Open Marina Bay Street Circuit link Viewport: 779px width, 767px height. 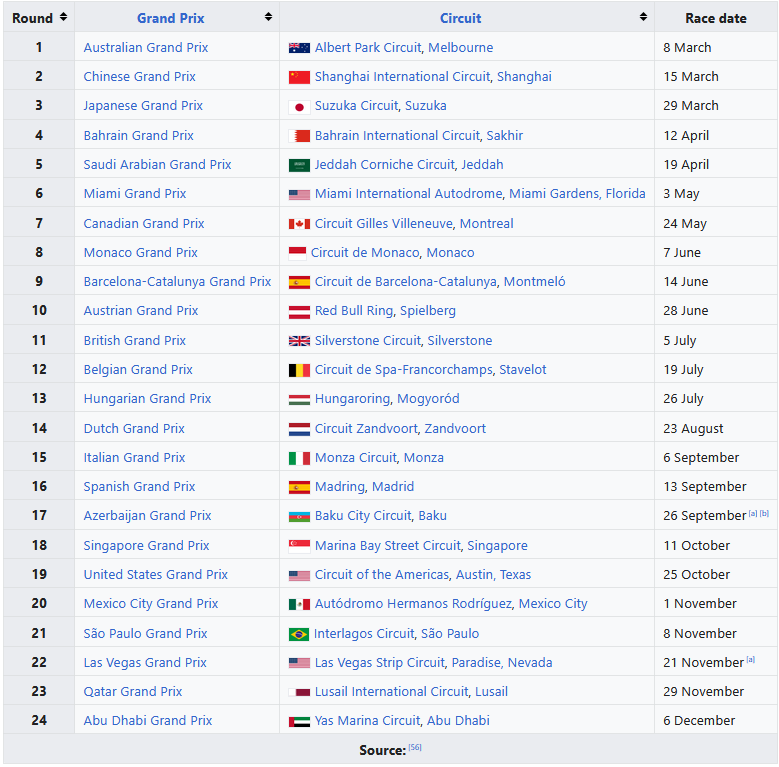pyautogui.click(x=388, y=546)
